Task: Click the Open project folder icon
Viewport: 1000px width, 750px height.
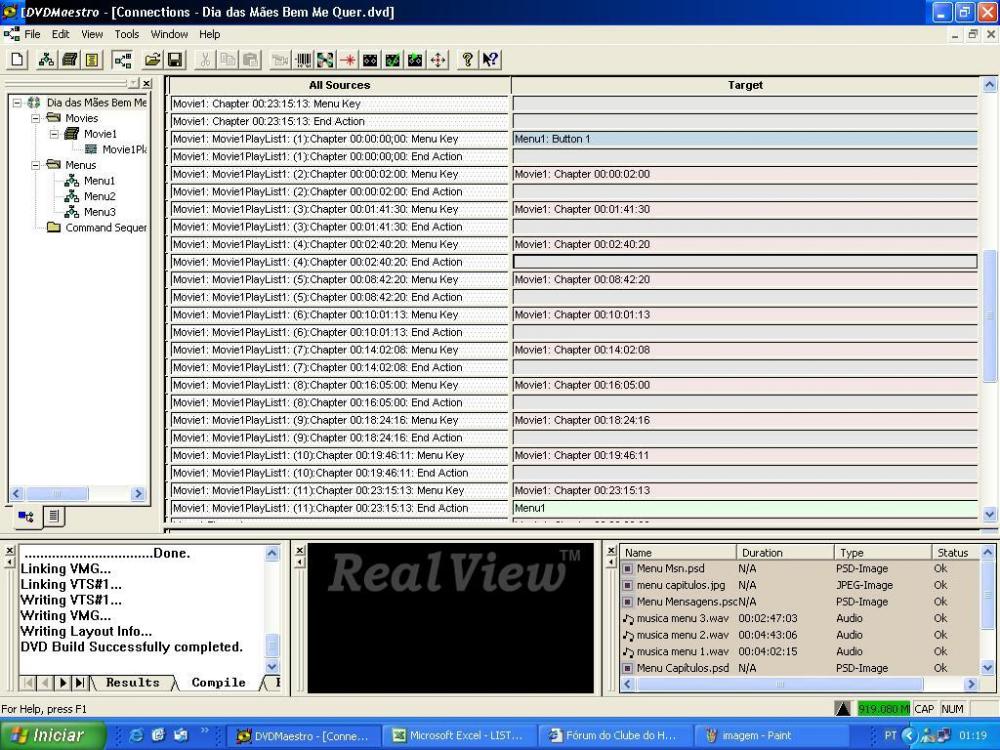Action: [153, 60]
